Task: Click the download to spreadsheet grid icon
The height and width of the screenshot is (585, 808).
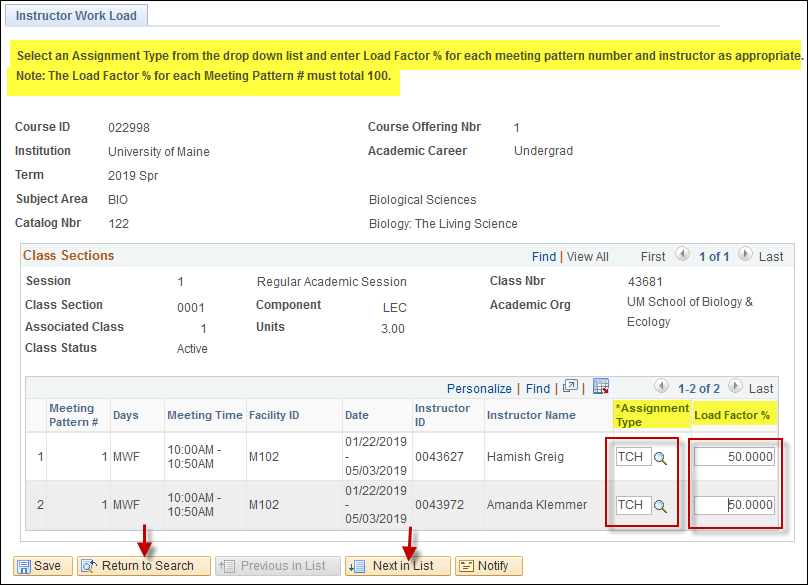Action: [601, 386]
